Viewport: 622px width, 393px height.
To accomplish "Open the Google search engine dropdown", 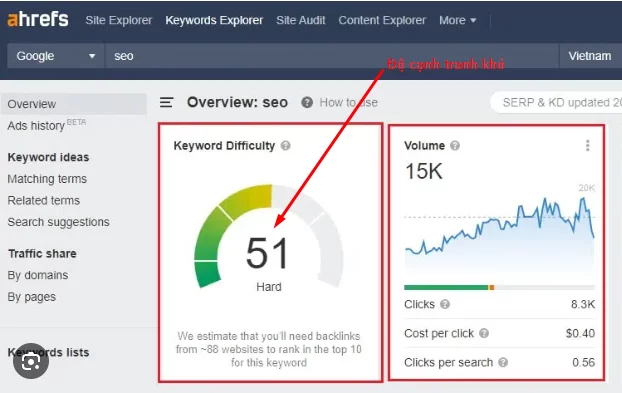I will (x=56, y=56).
